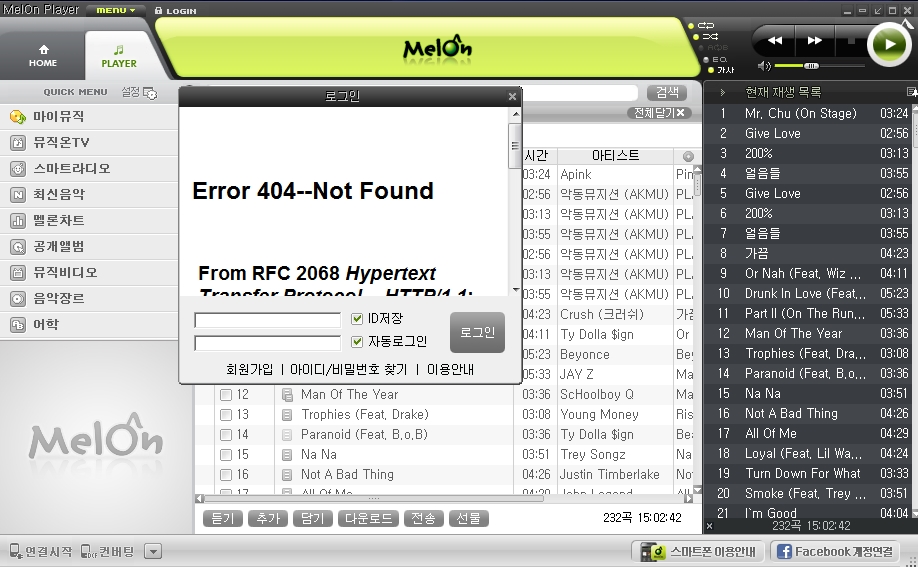918x567 pixels.
Task: Click the 선물 gift button
Action: (x=468, y=518)
